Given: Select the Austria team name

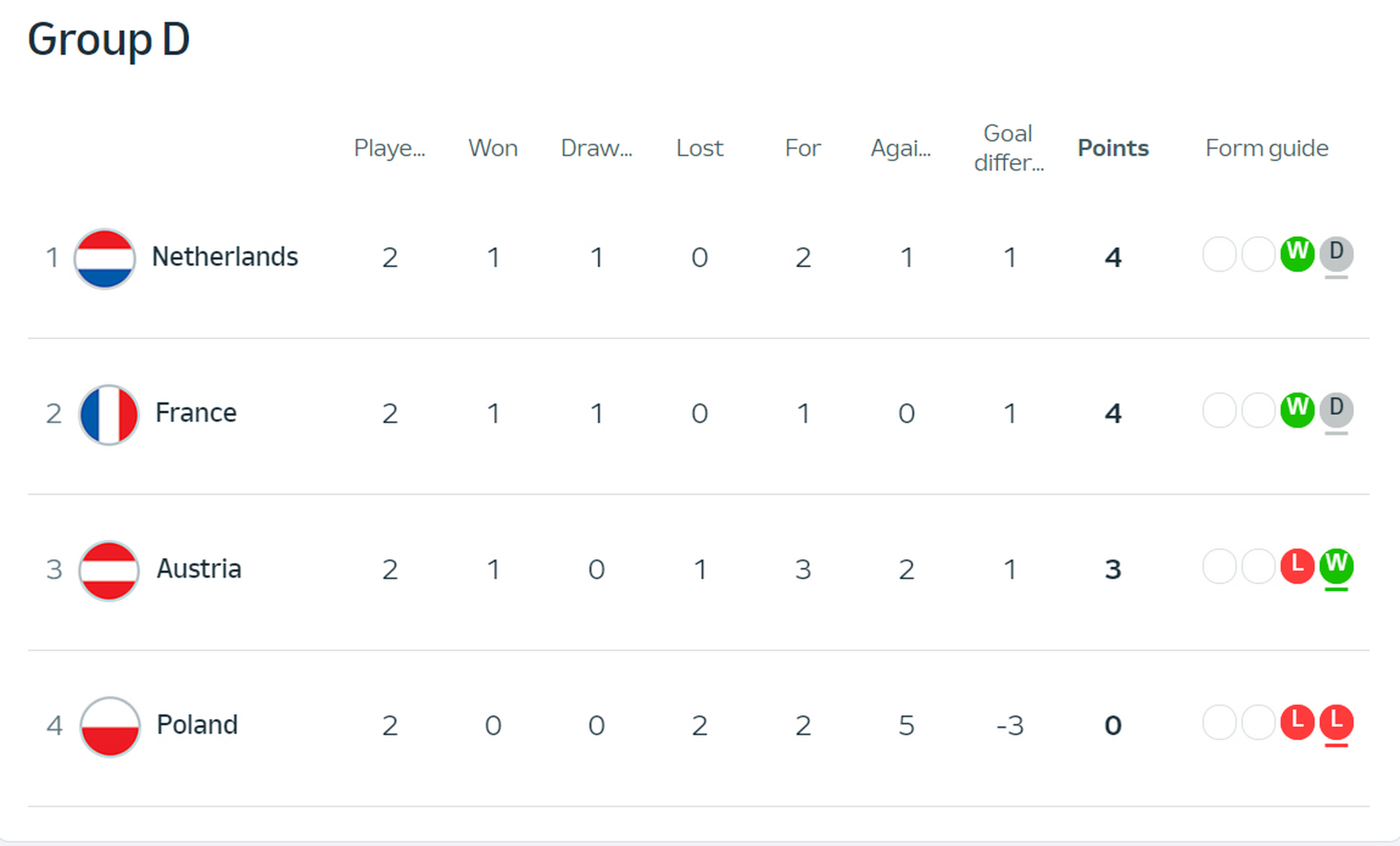Looking at the screenshot, I should pos(199,569).
